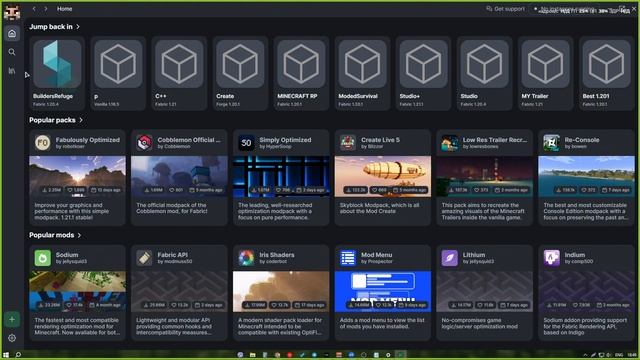Open the Sodium mod title

(67, 255)
